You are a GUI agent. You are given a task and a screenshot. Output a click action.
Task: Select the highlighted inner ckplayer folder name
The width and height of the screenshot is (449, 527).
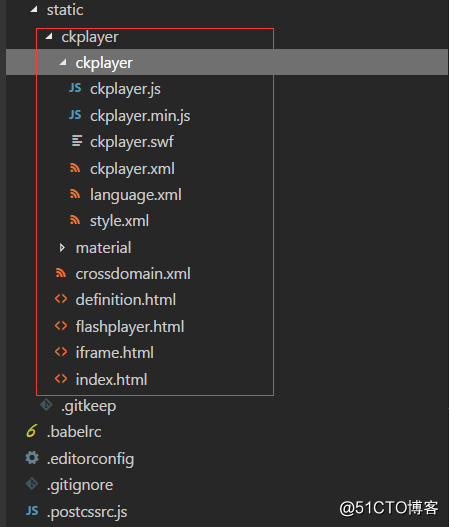(104, 63)
